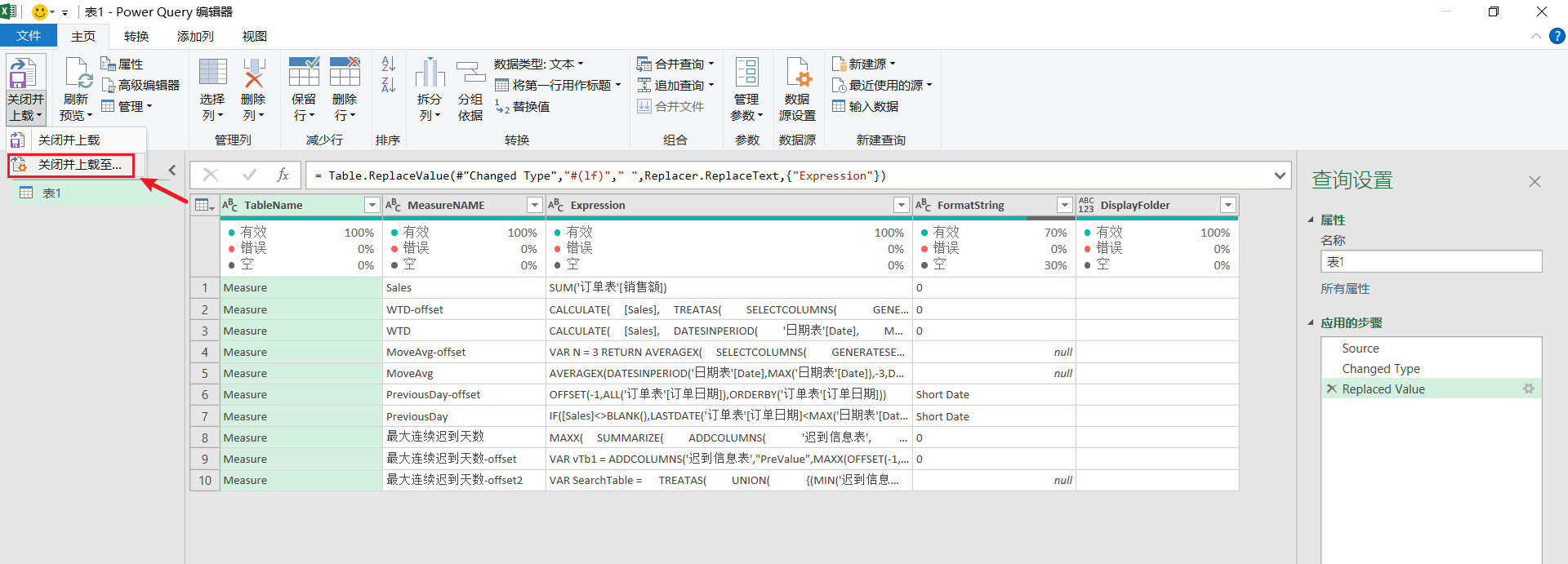
Task: Select the MoveAvg-offset cell
Action: click(464, 353)
